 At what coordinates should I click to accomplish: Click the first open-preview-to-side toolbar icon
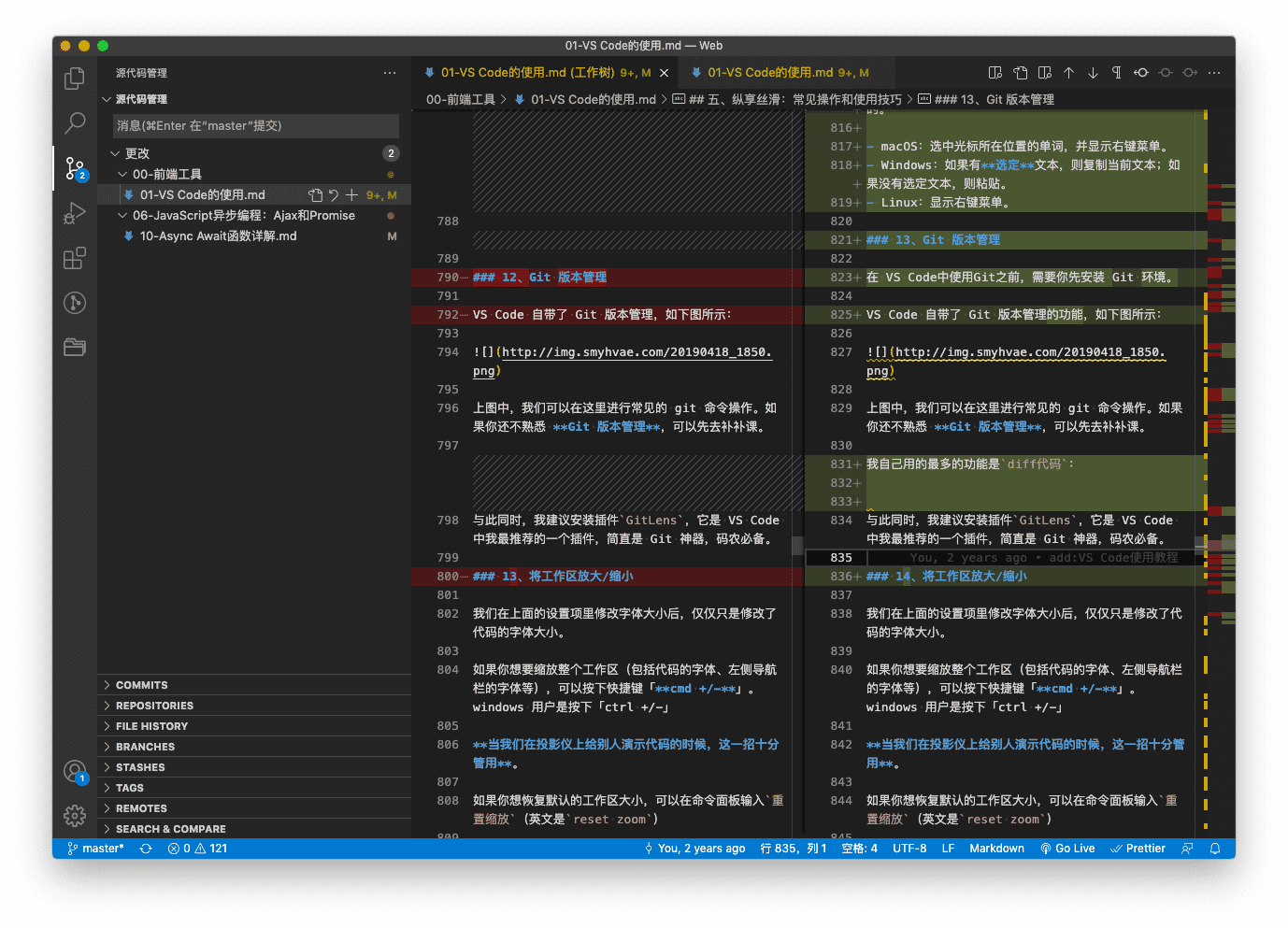pos(995,73)
